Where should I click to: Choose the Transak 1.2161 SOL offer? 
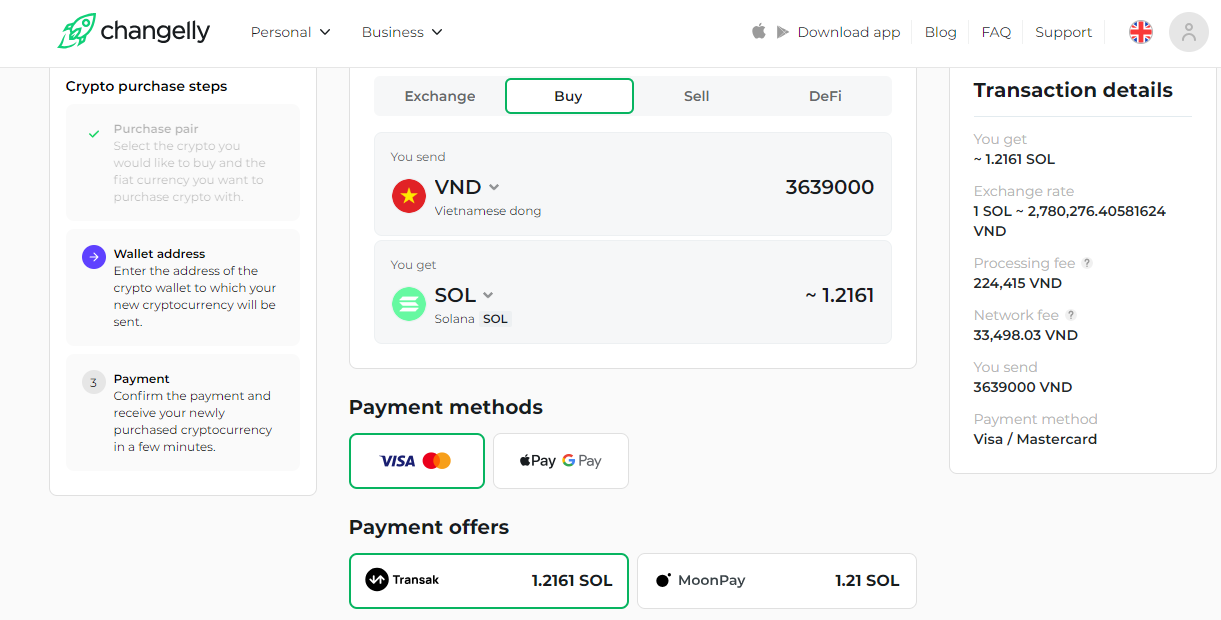pyautogui.click(x=488, y=581)
